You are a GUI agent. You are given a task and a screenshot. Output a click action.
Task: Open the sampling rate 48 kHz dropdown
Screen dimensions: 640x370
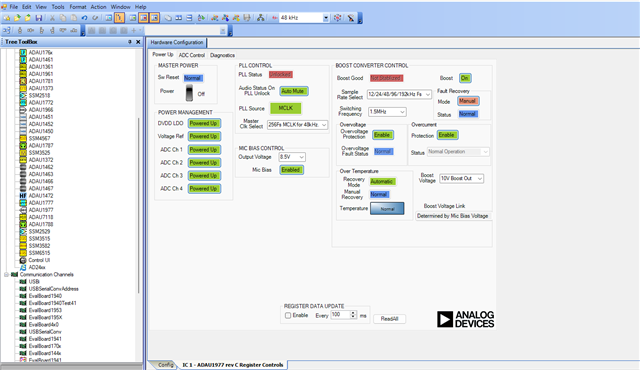coord(325,18)
